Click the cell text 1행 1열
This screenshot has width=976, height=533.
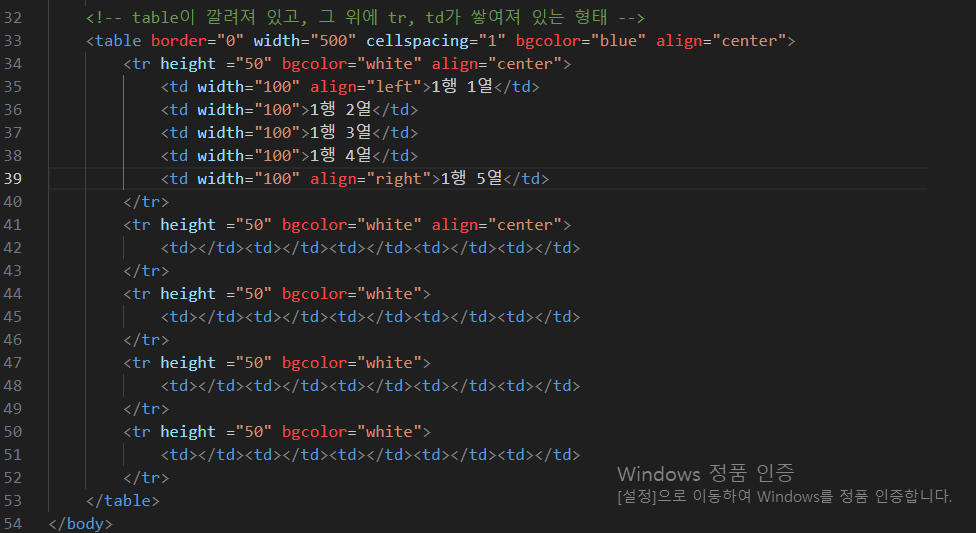tap(462, 87)
